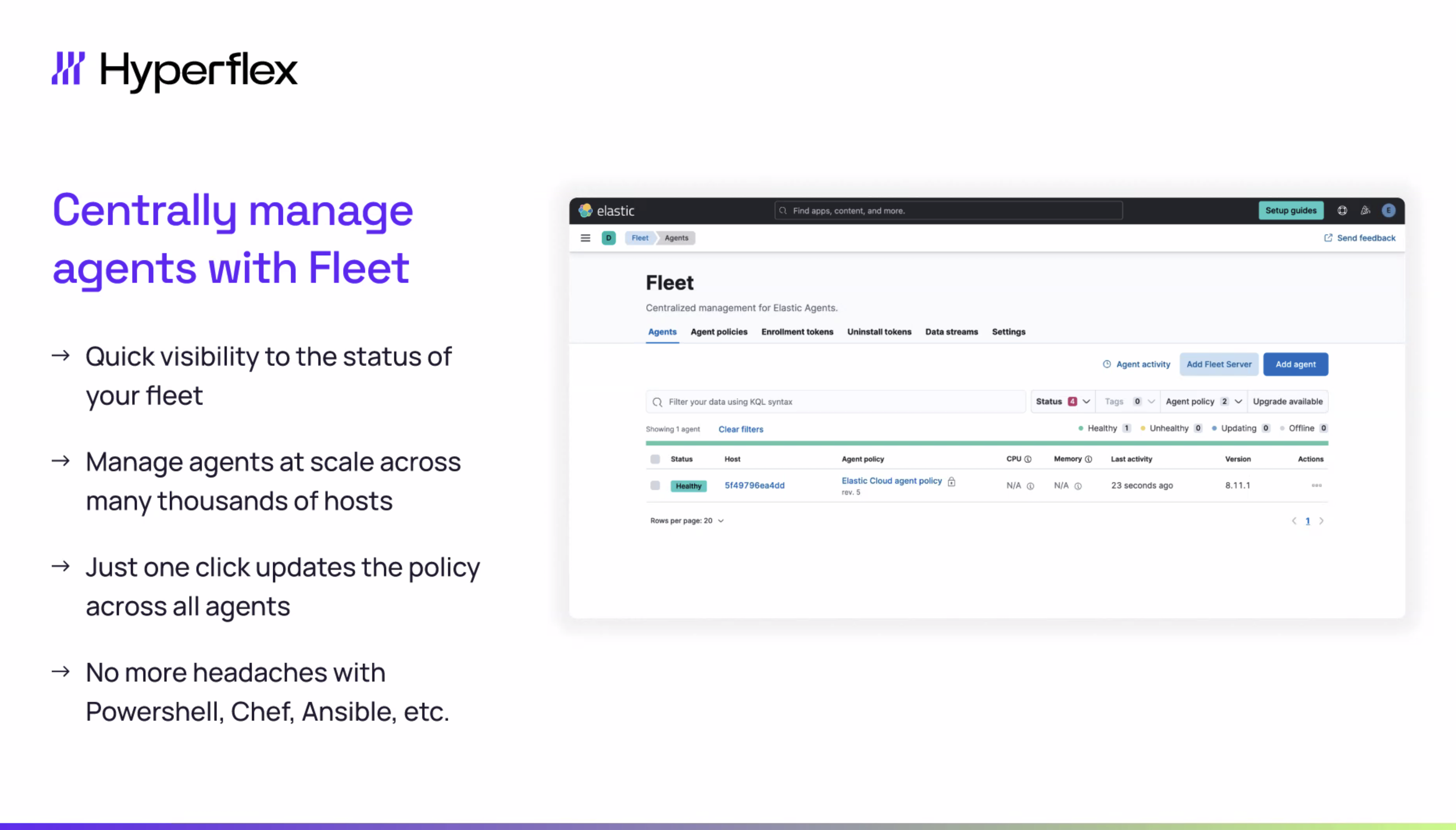Click the Clear filters link
The width and height of the screenshot is (1456, 830).
[x=741, y=429]
